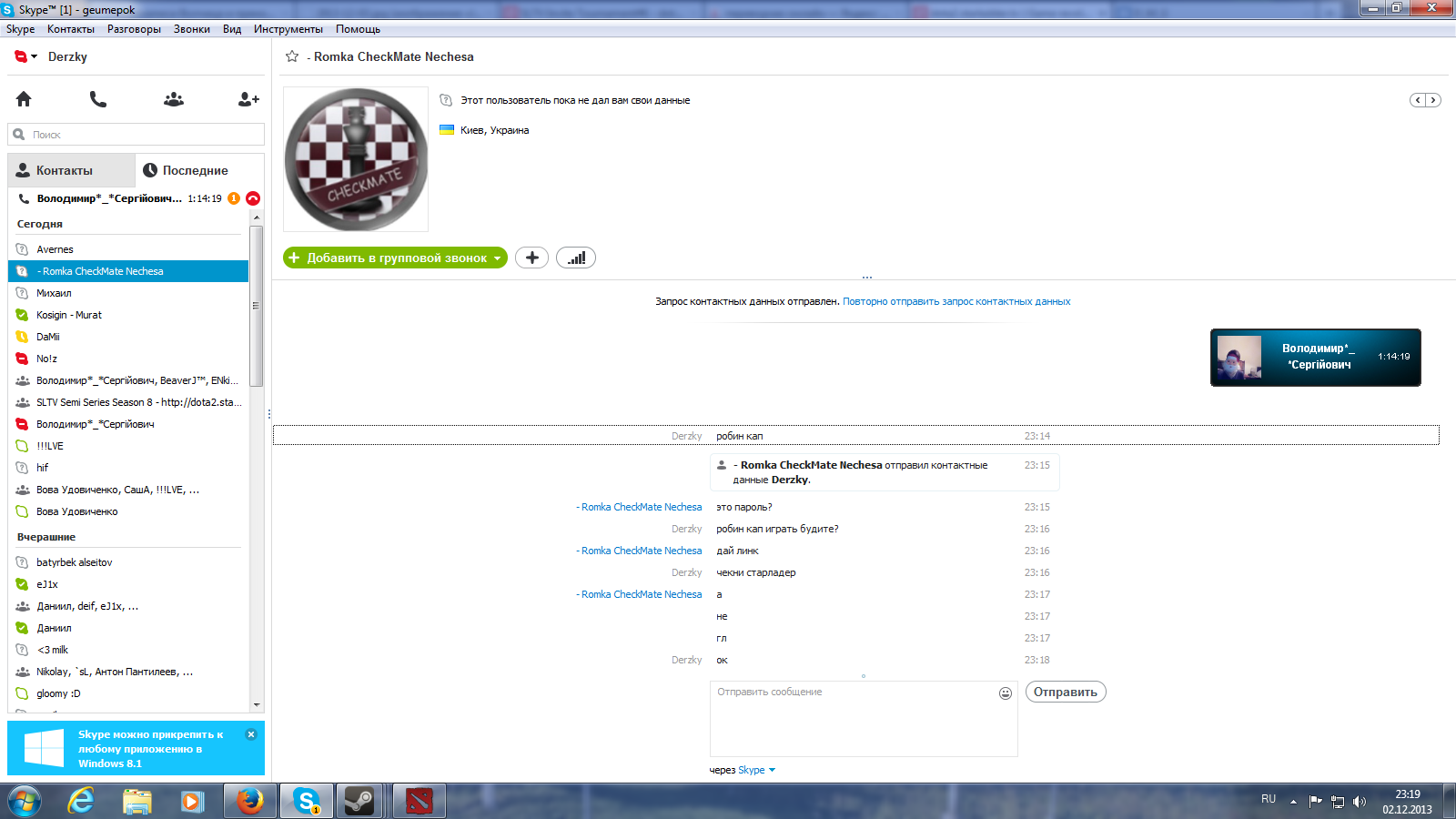Open Internet Explorer from taskbar
The width and height of the screenshot is (1456, 819).
81,801
